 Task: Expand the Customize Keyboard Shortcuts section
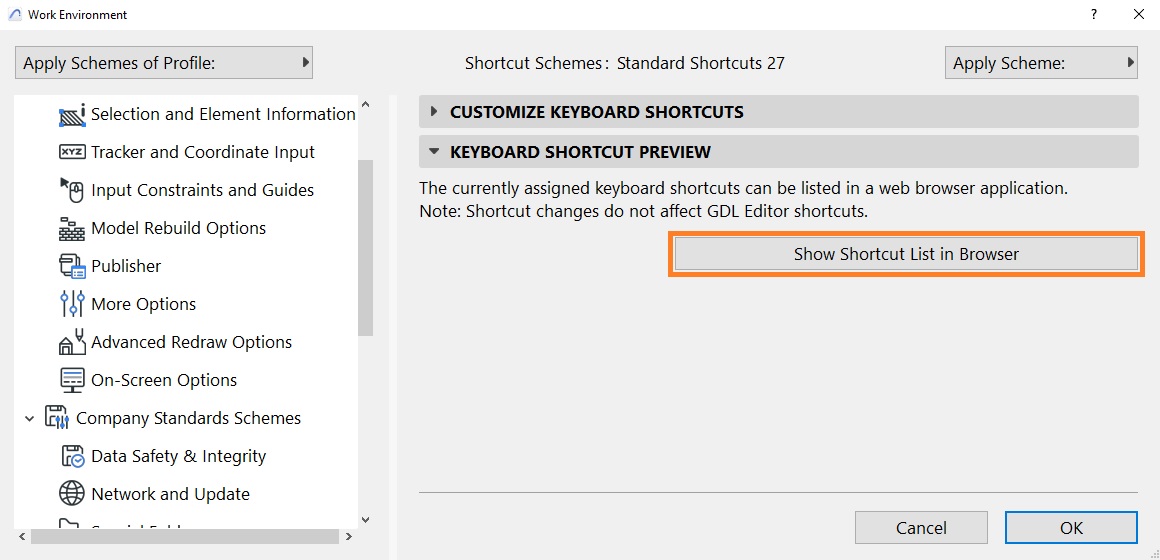(435, 112)
